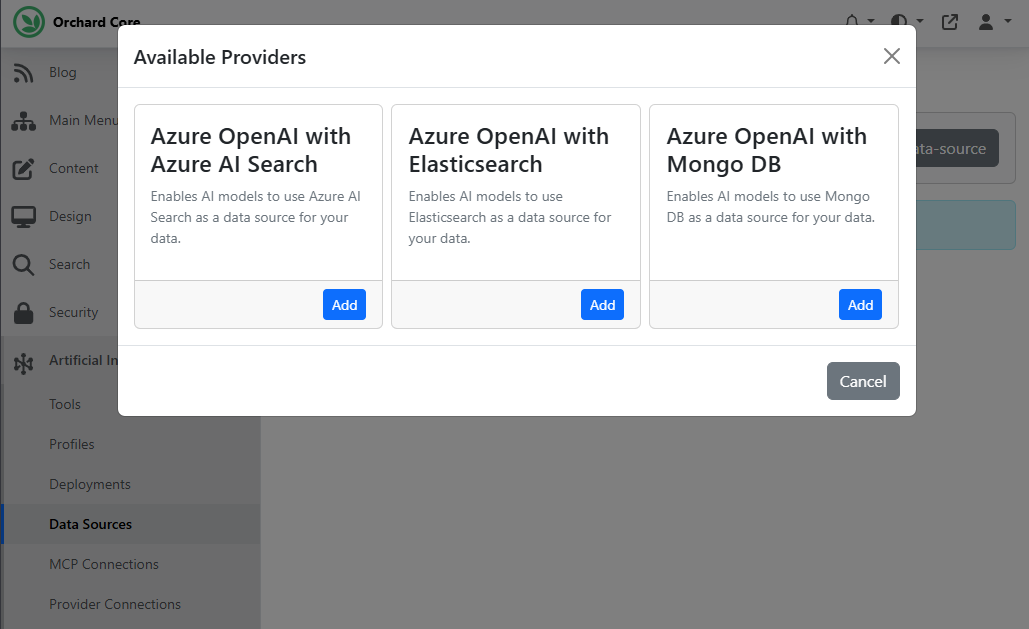Click 'Azure OpenAI with Azure AI Search' title
Screen dimensions: 1029x629
(x=251, y=150)
